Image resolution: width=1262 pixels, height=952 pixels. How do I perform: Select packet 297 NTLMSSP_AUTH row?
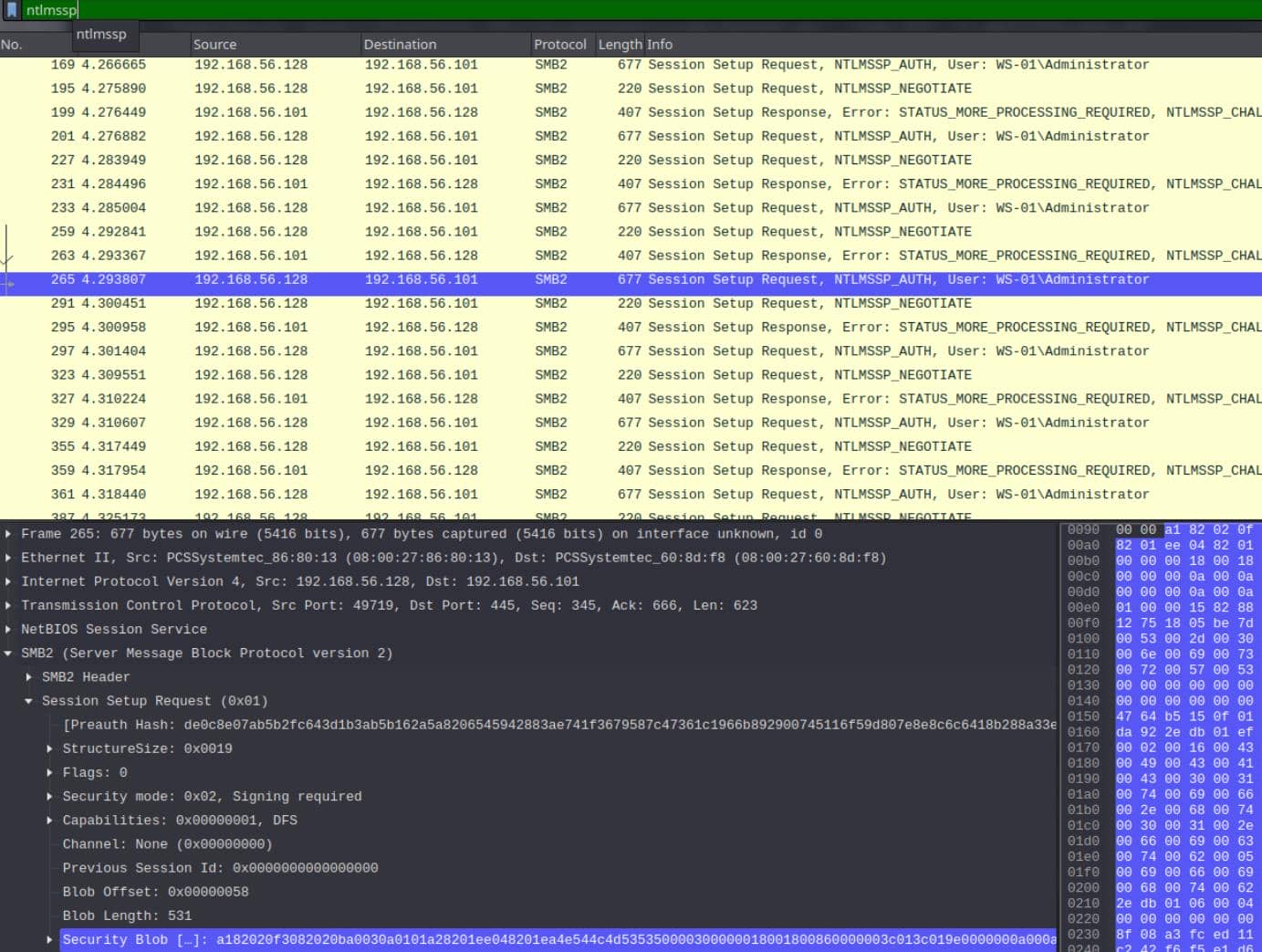(631, 350)
